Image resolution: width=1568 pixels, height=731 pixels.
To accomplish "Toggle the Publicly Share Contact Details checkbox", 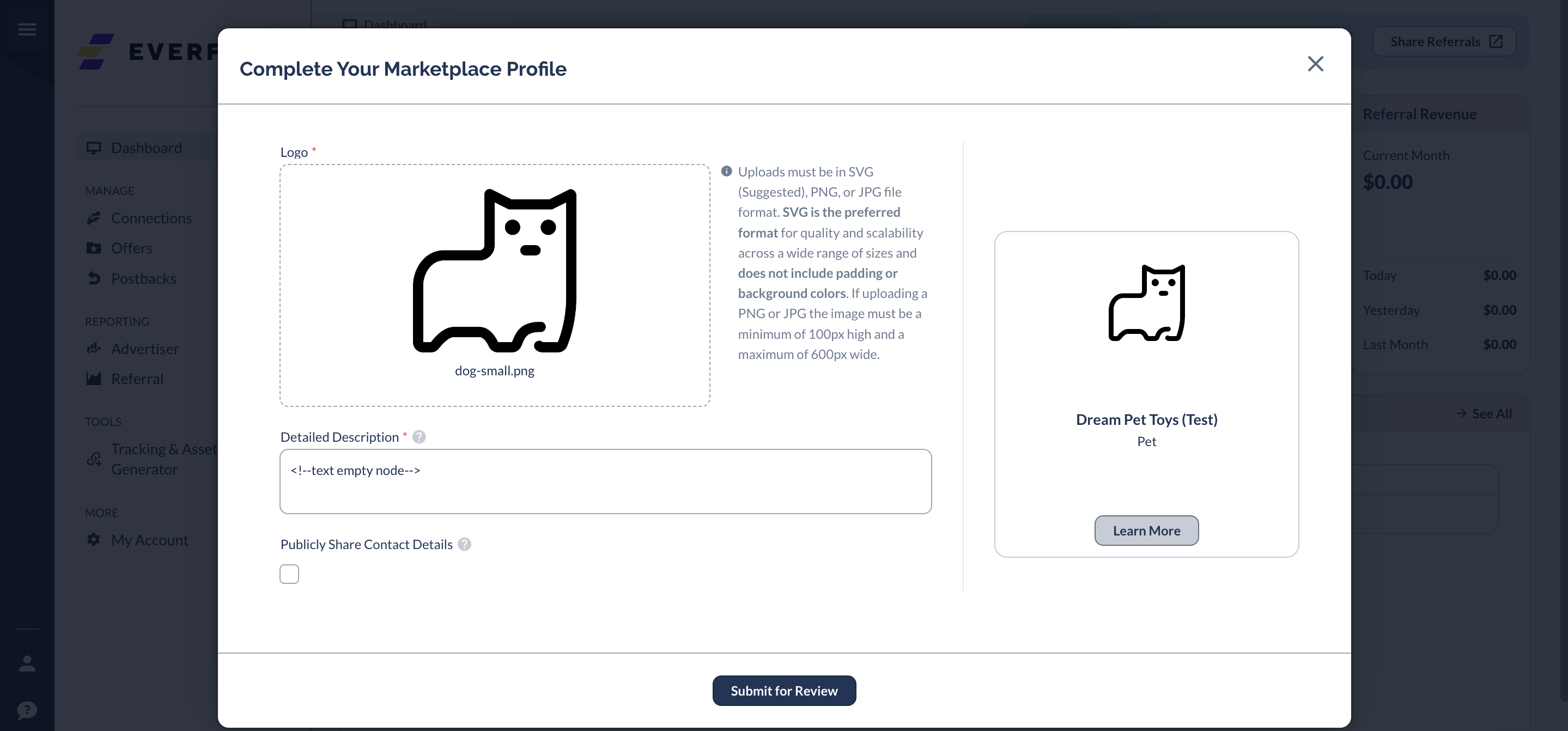I will (289, 574).
